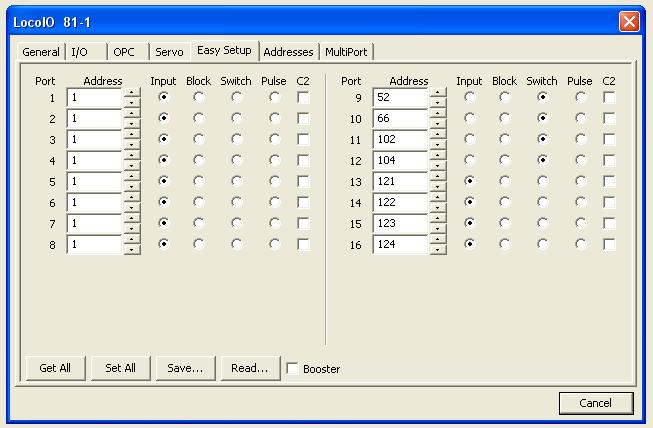
Task: Close the LocoIO dialog with the X button
Action: pos(629,21)
